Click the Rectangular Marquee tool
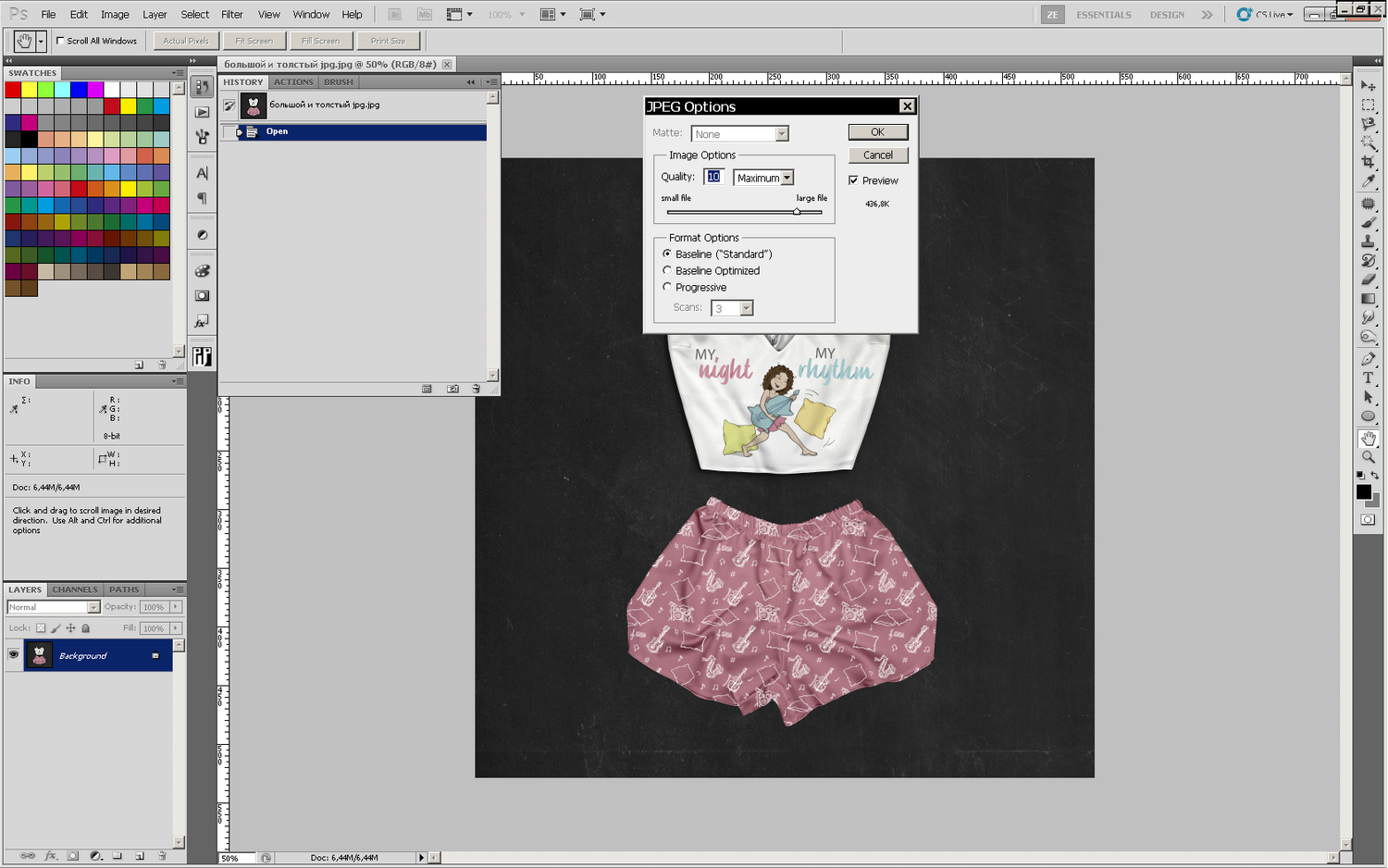Viewport: 1388px width, 868px height. [1368, 105]
